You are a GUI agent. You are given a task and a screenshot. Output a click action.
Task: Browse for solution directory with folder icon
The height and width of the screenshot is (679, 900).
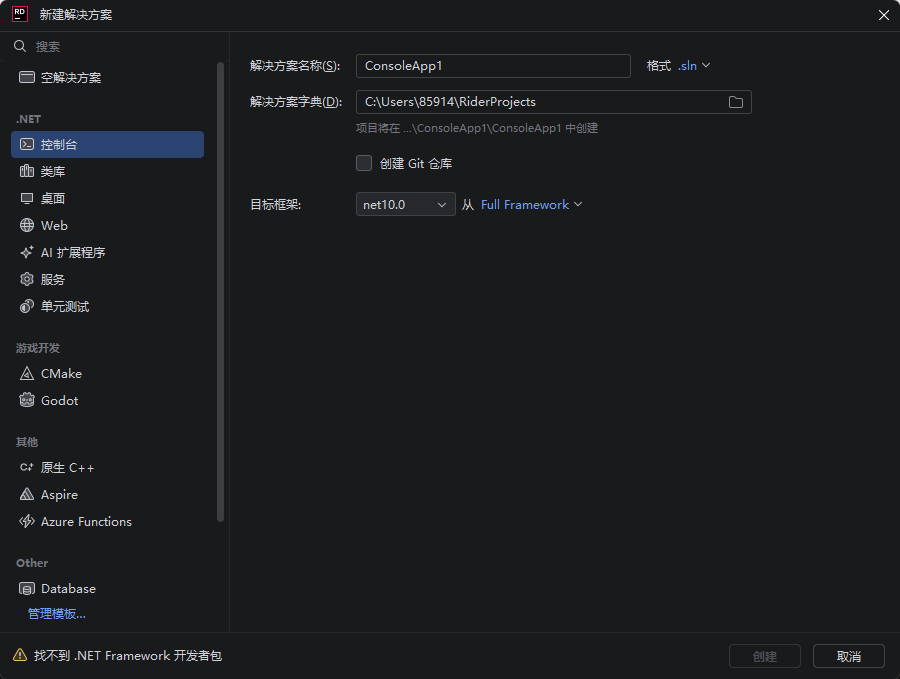pos(735,102)
